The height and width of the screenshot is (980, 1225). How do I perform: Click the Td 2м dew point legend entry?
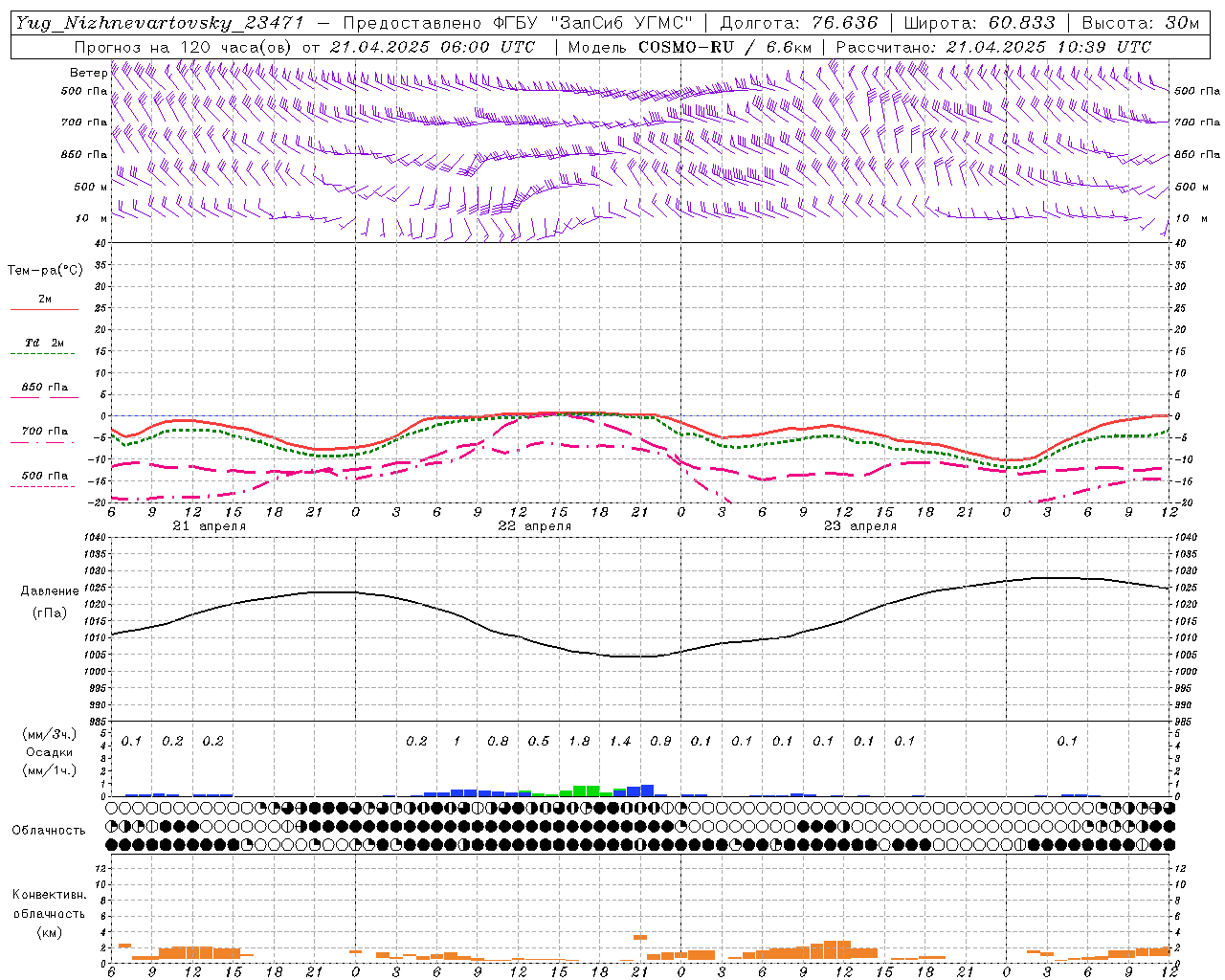coord(45,343)
